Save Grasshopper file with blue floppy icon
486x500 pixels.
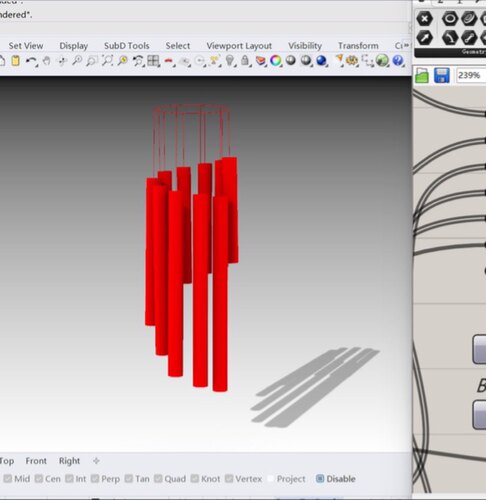click(x=442, y=76)
